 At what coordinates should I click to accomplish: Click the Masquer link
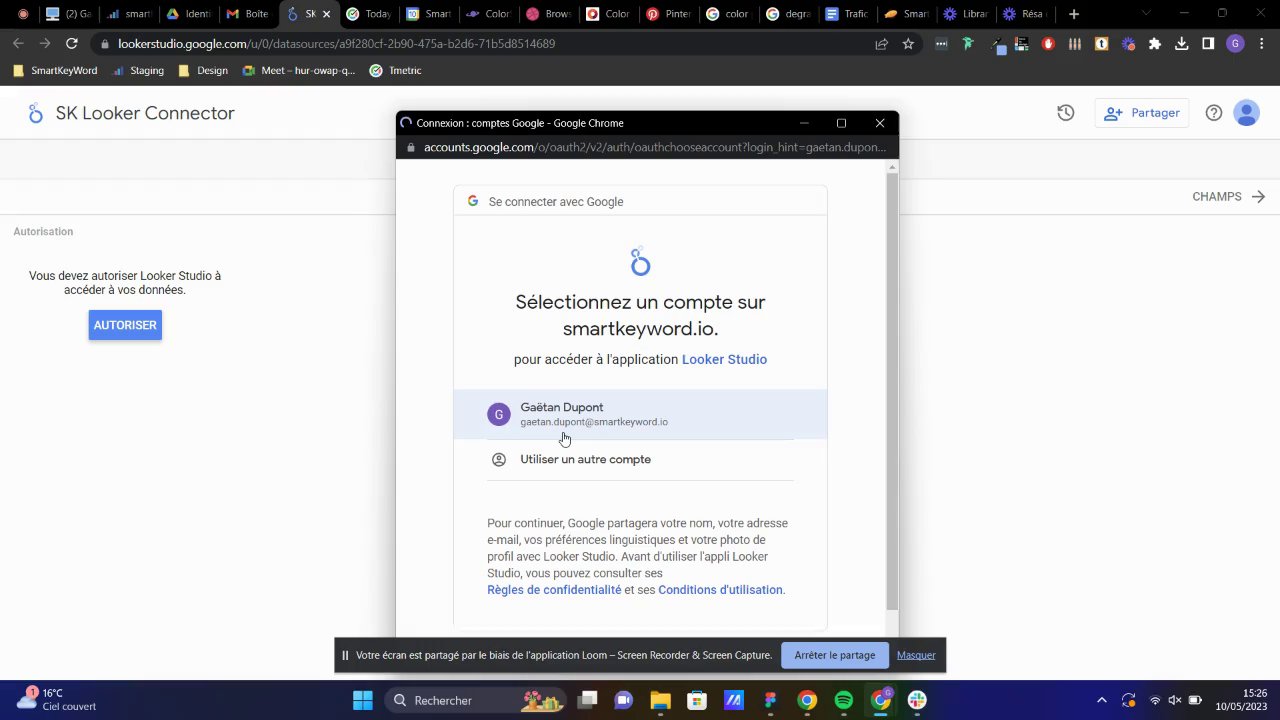point(916,655)
